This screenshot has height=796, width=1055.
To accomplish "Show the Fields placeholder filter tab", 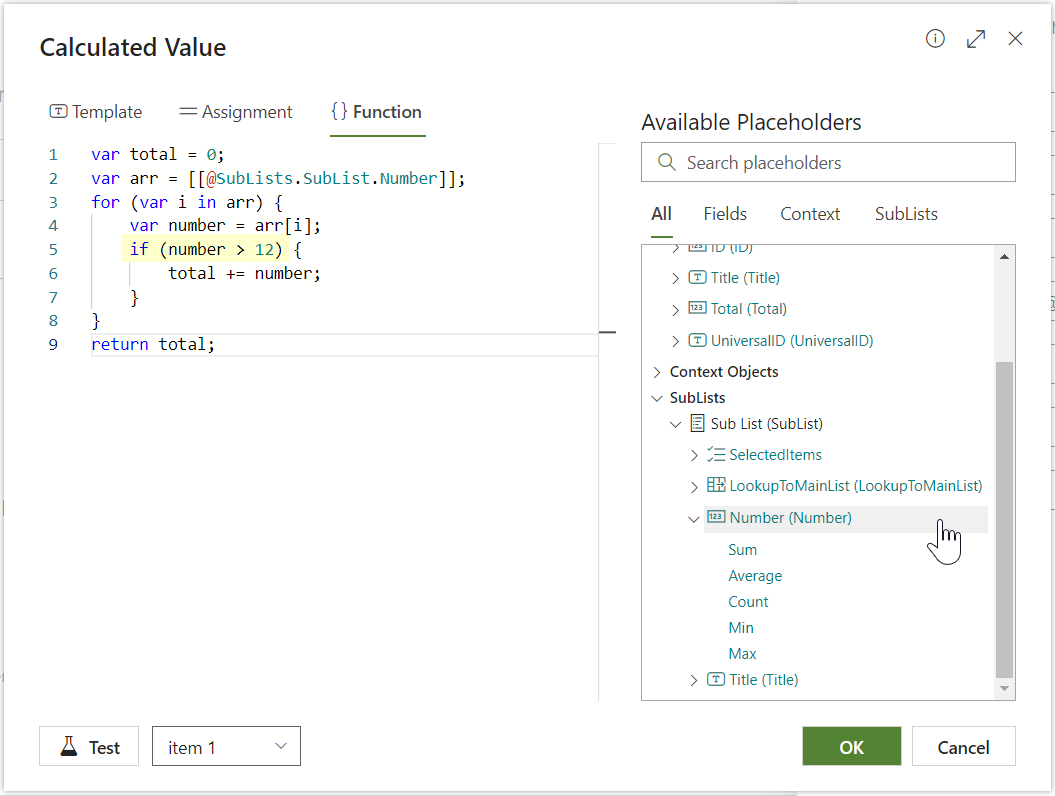I will click(x=725, y=214).
